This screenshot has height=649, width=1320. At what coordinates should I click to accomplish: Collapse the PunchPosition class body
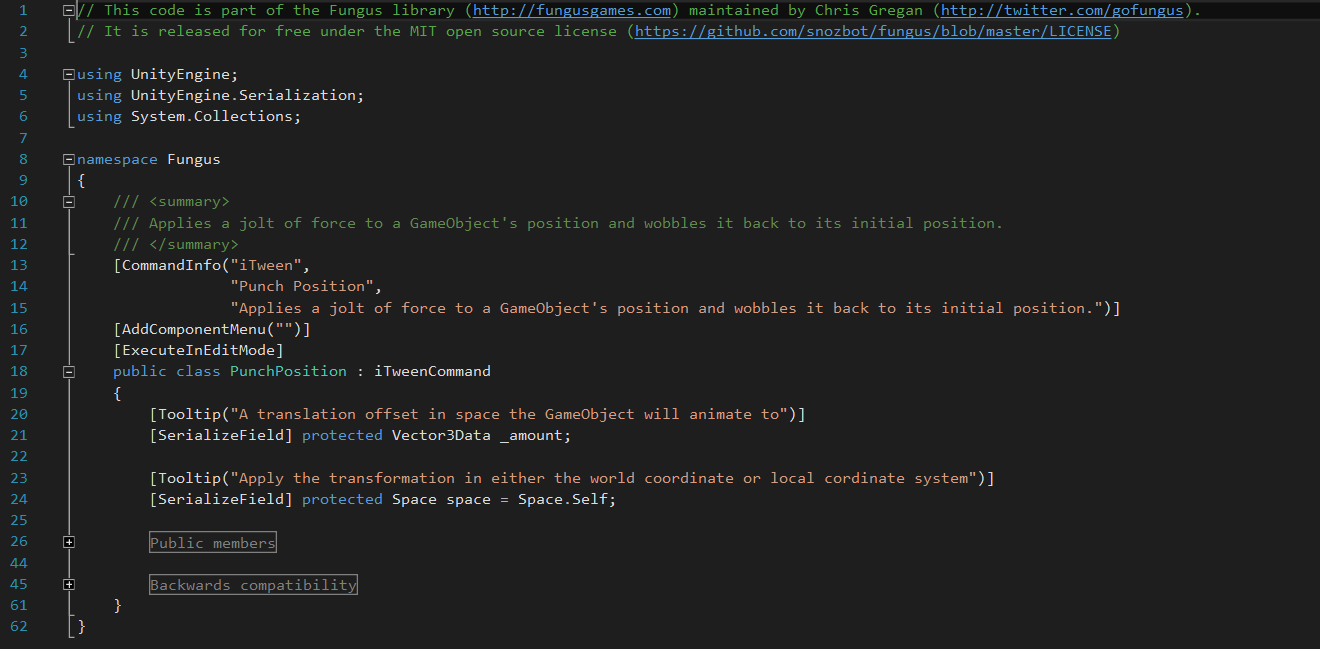(68, 372)
